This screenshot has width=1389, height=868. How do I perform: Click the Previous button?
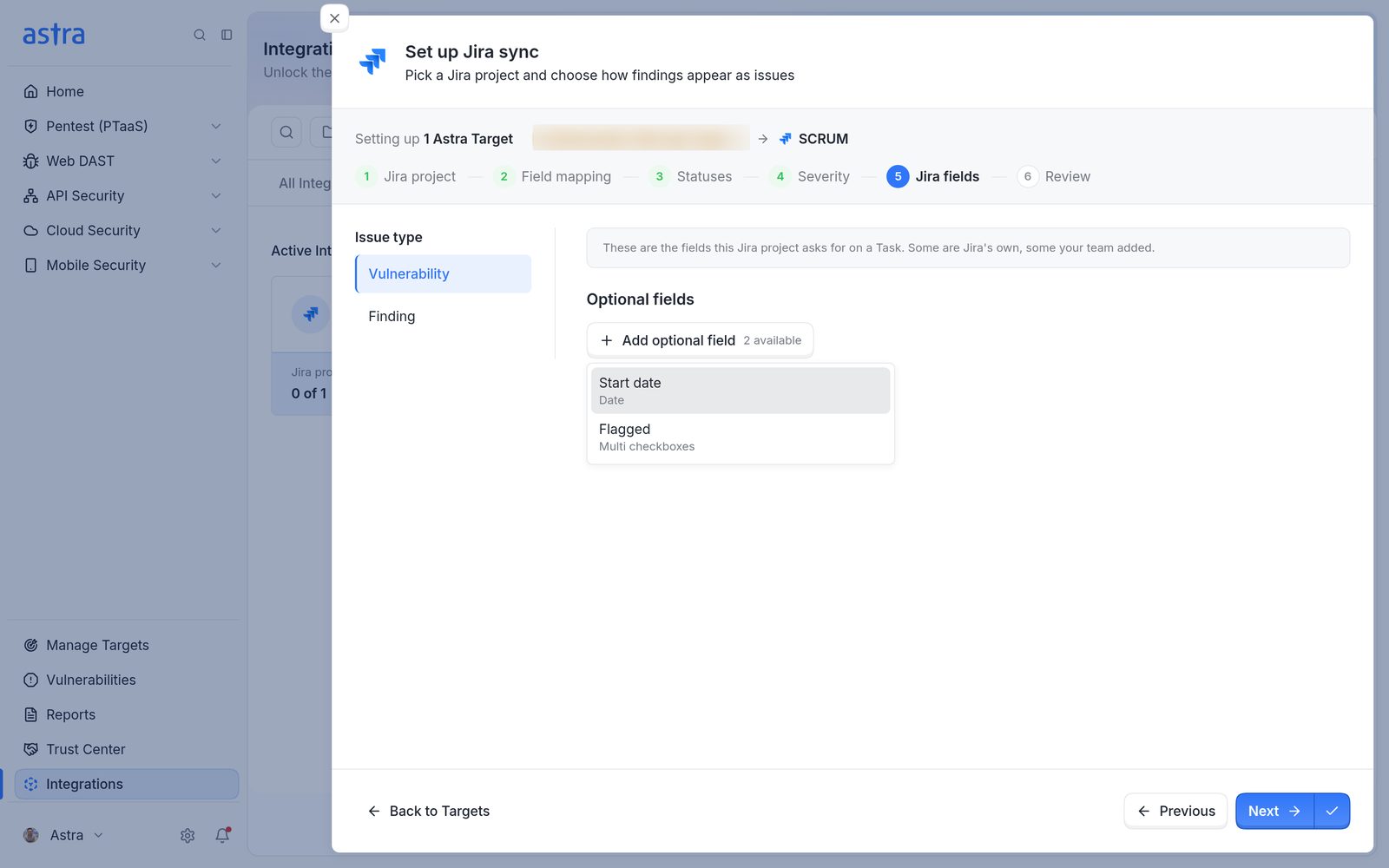click(1175, 811)
